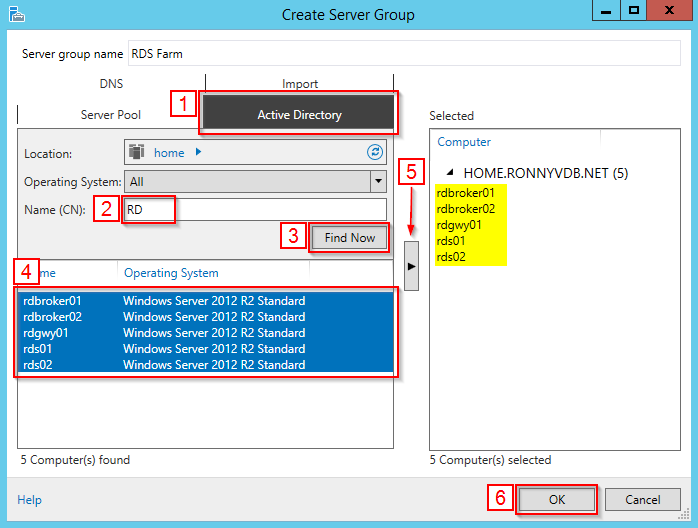Select the Server Pool tab
The image size is (698, 528).
coord(111,115)
